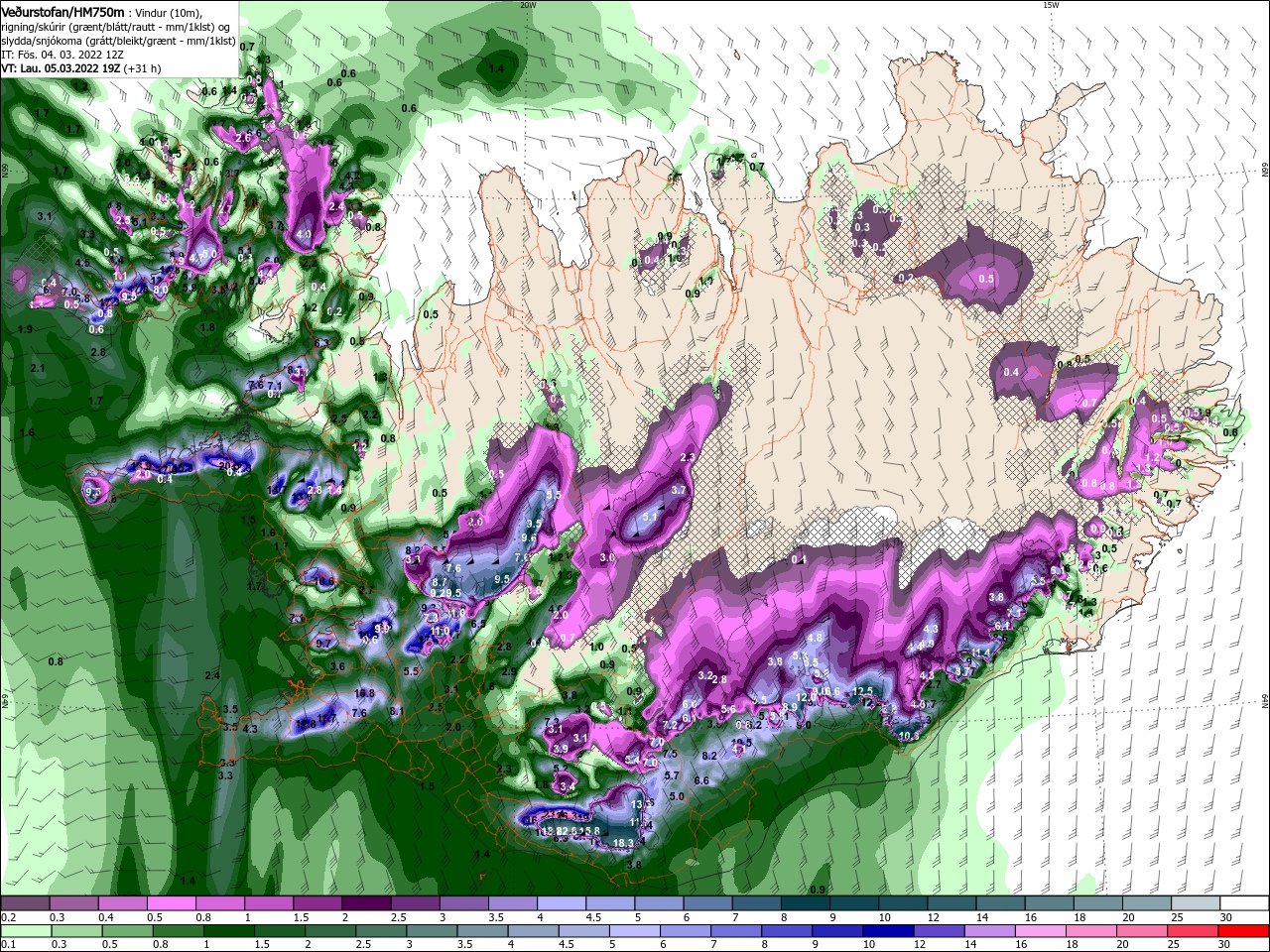Select the 6.6 rain value on map

(700, 780)
